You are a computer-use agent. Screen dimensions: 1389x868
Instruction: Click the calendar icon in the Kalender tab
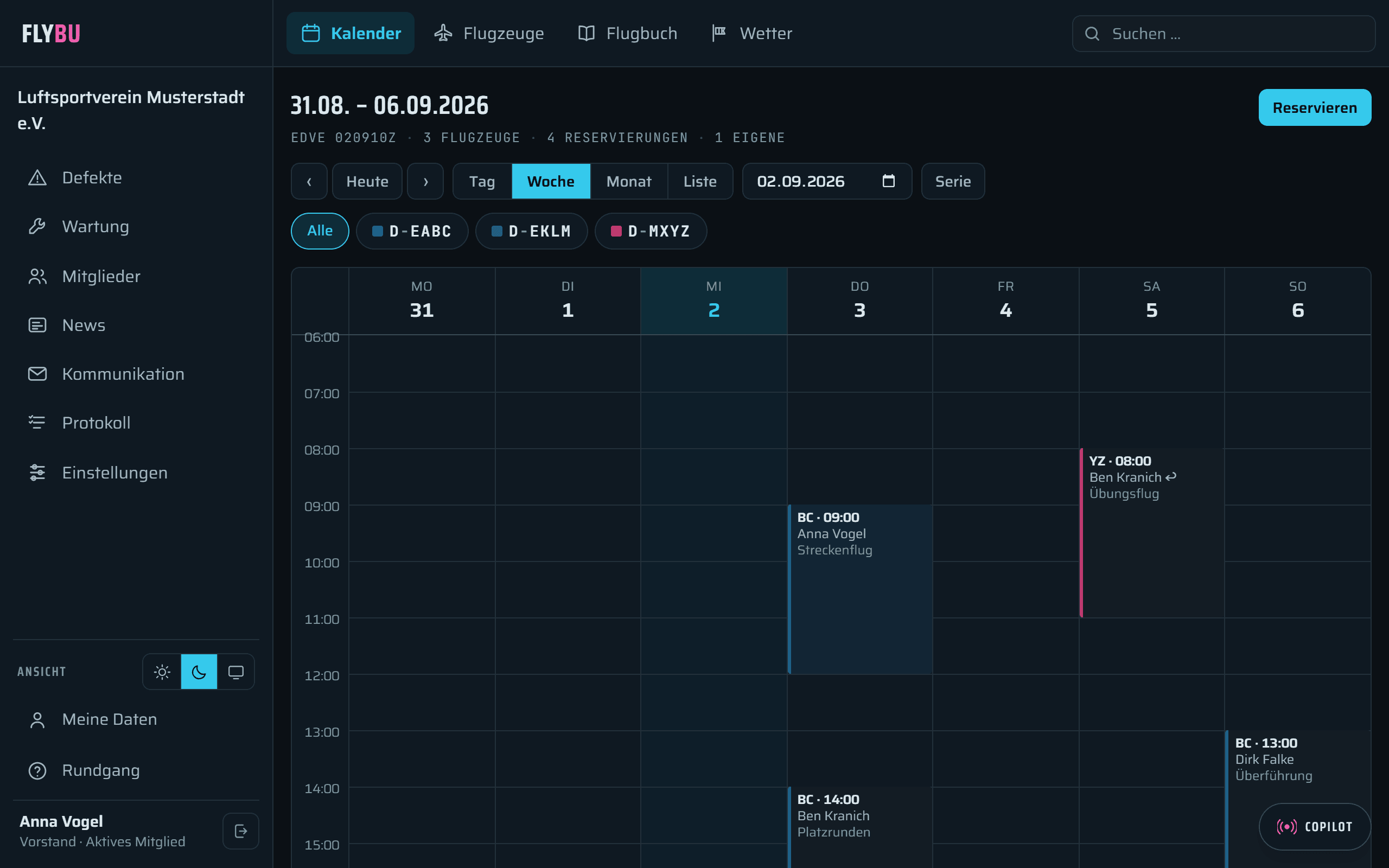click(x=310, y=33)
